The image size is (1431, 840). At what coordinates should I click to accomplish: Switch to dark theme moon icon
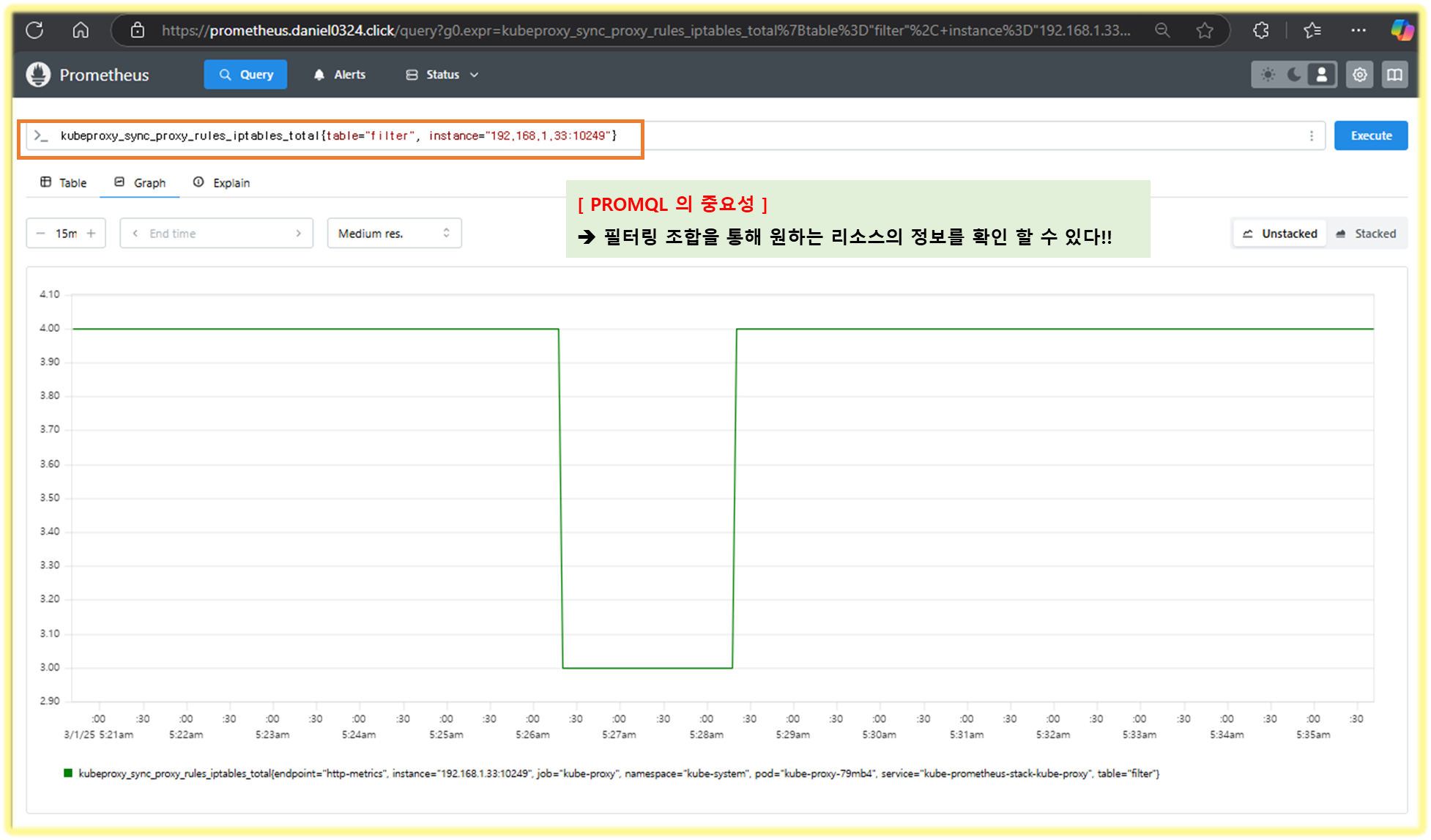[x=1295, y=75]
